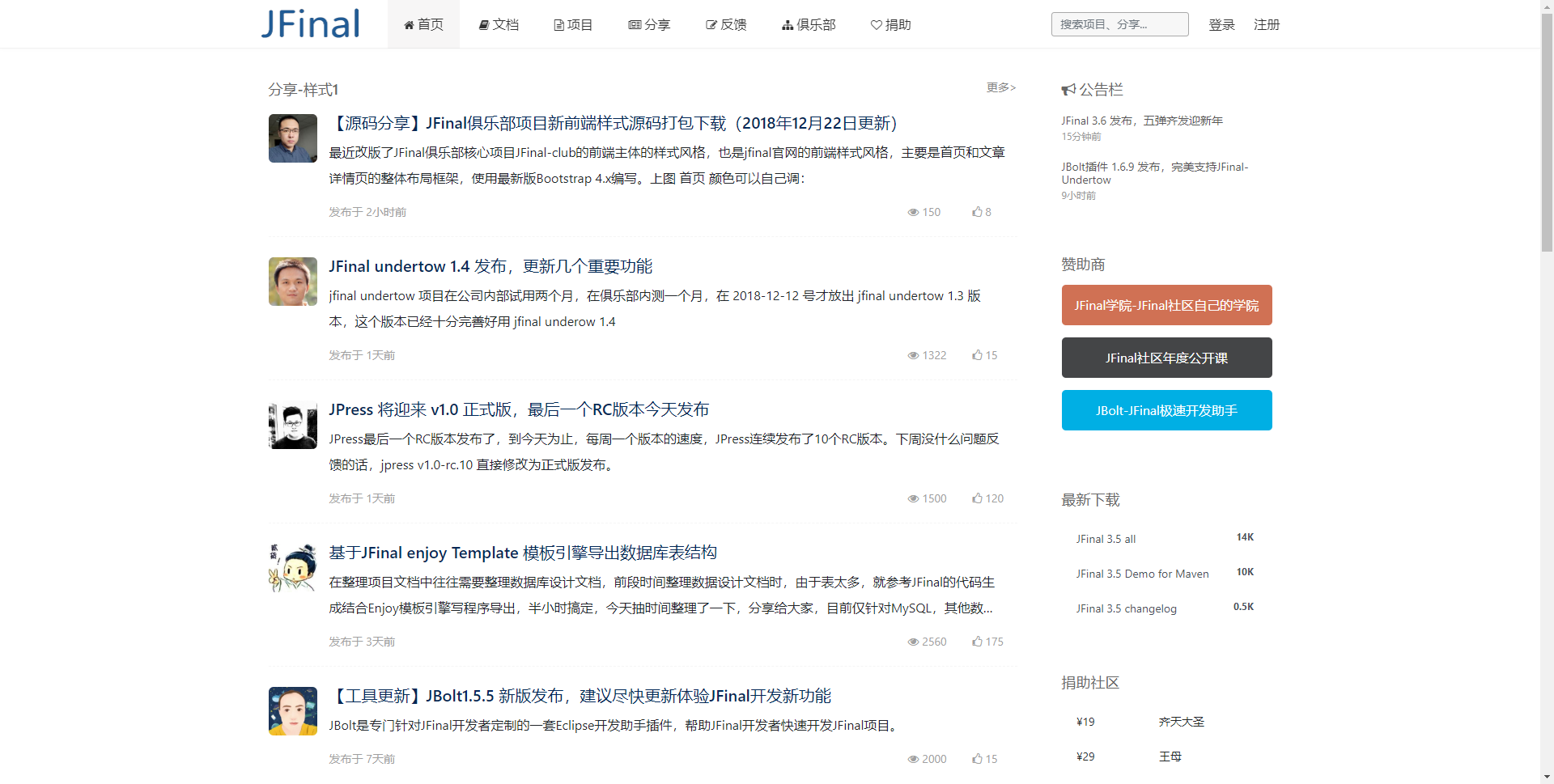Open the 反馈 feedback nav item
This screenshot has height=784, width=1554.
(726, 24)
